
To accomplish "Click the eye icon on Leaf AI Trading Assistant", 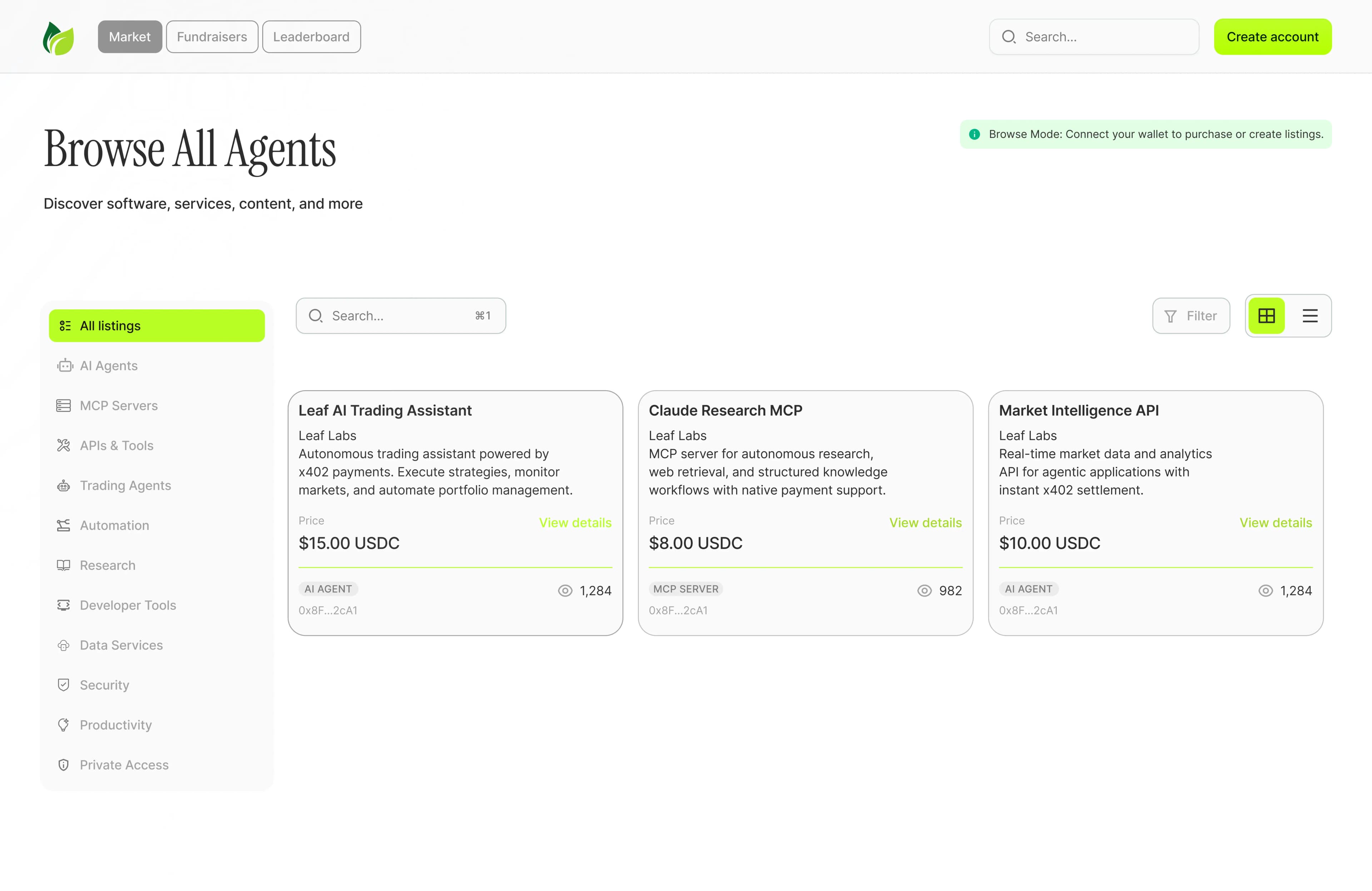I will click(565, 591).
